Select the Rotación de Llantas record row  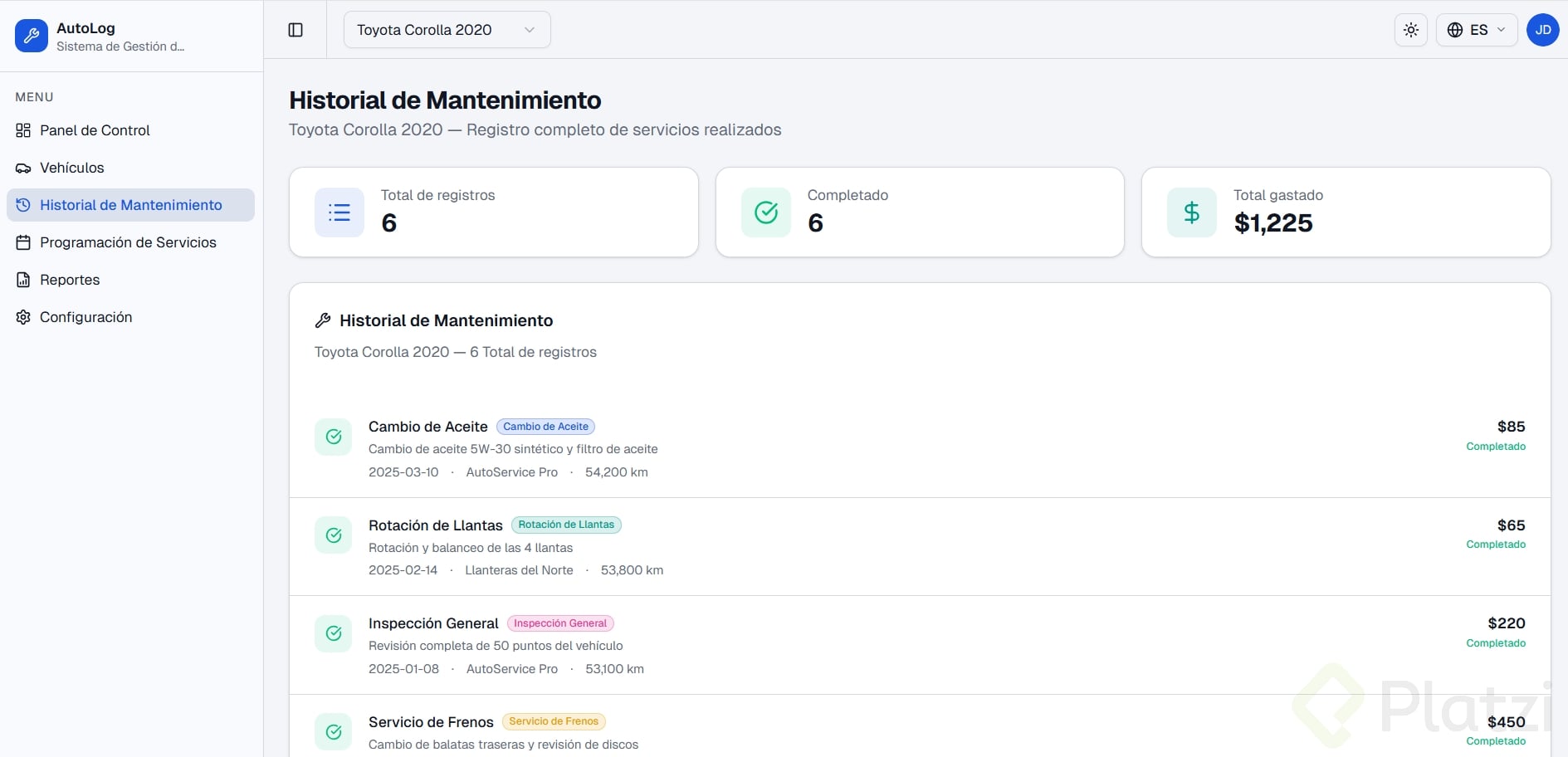[x=913, y=547]
